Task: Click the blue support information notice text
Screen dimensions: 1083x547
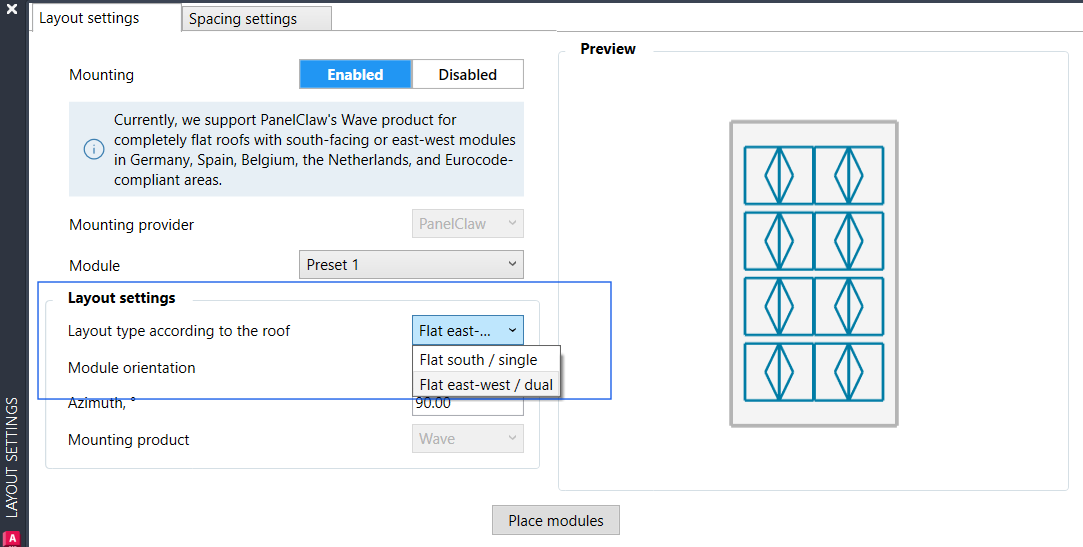Action: (x=315, y=149)
